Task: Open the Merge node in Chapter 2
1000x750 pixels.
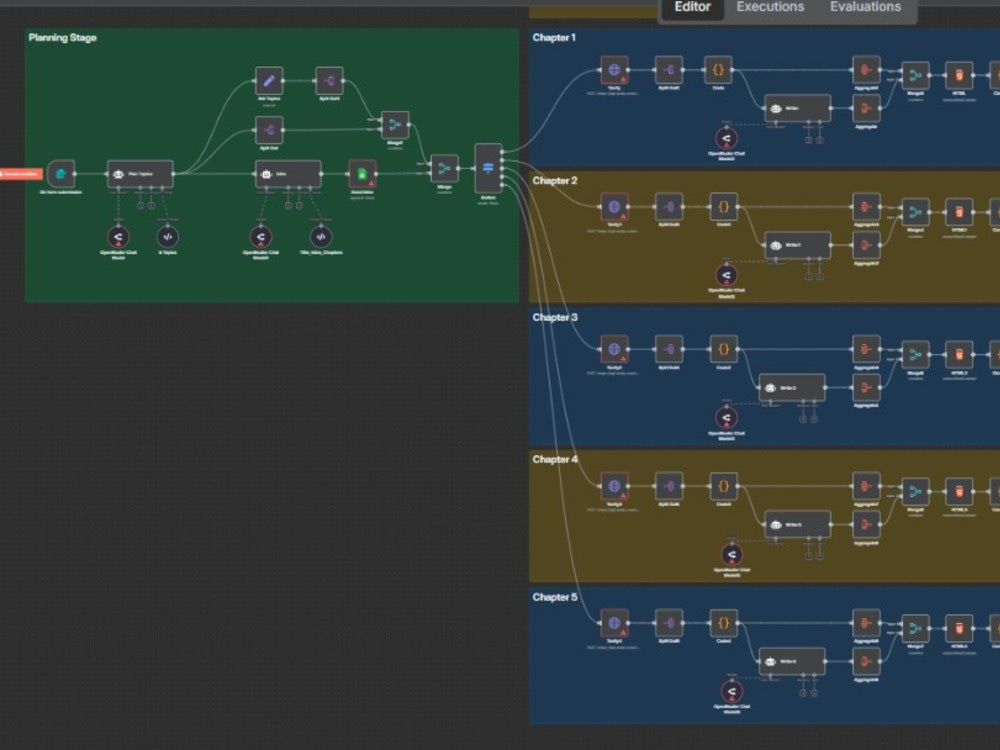Action: pos(915,212)
